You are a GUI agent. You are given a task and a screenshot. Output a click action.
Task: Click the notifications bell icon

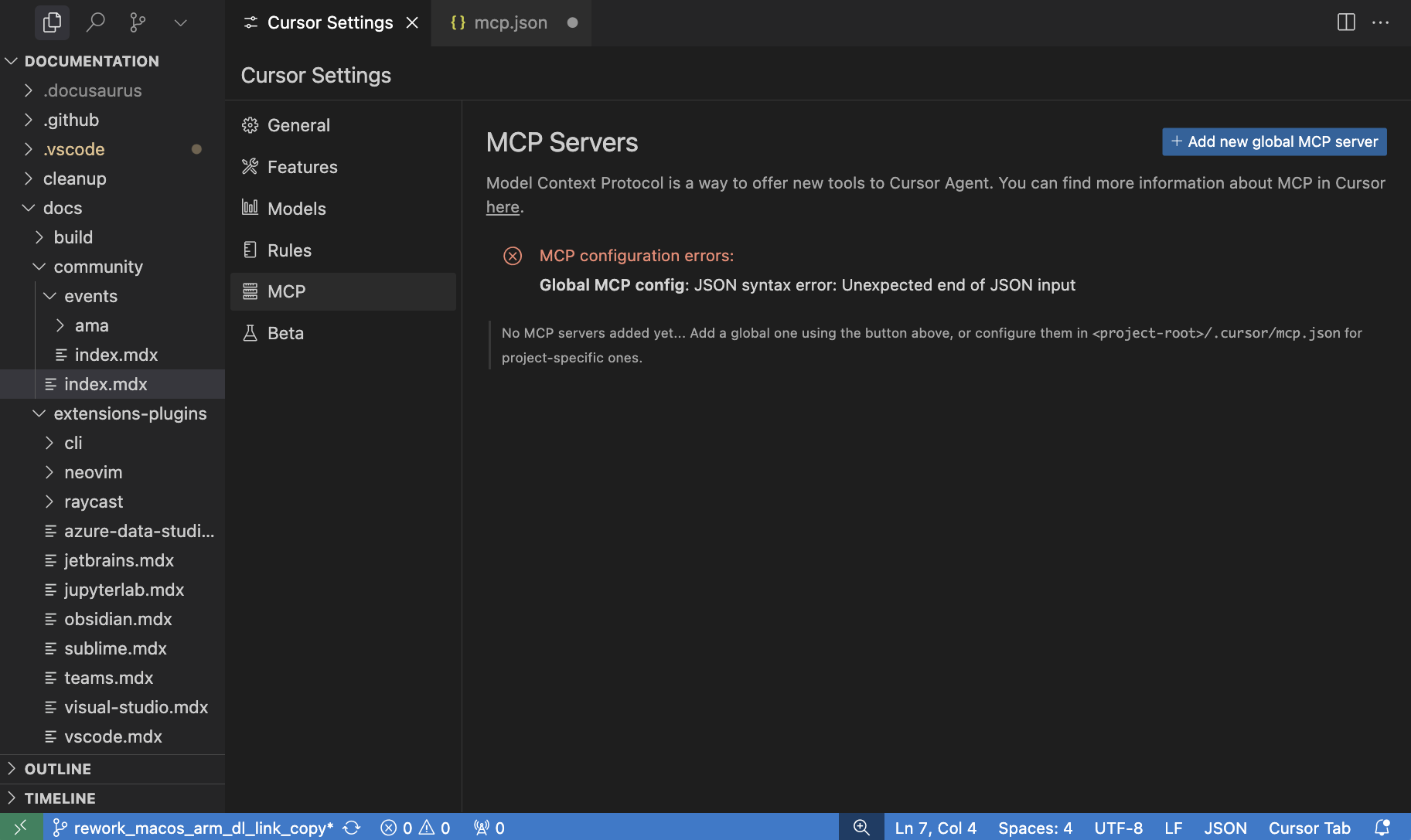coord(1382,828)
